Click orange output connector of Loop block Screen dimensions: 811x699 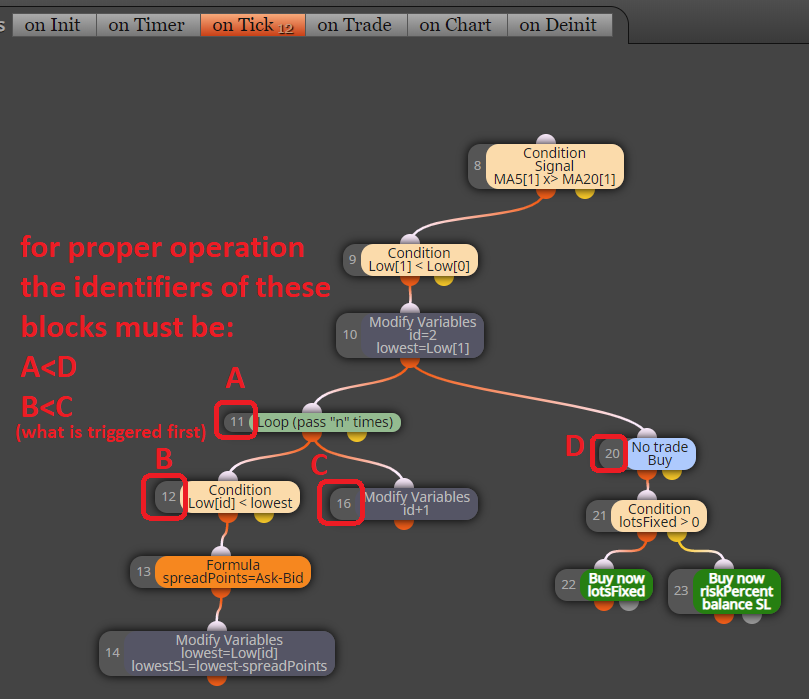(312, 437)
